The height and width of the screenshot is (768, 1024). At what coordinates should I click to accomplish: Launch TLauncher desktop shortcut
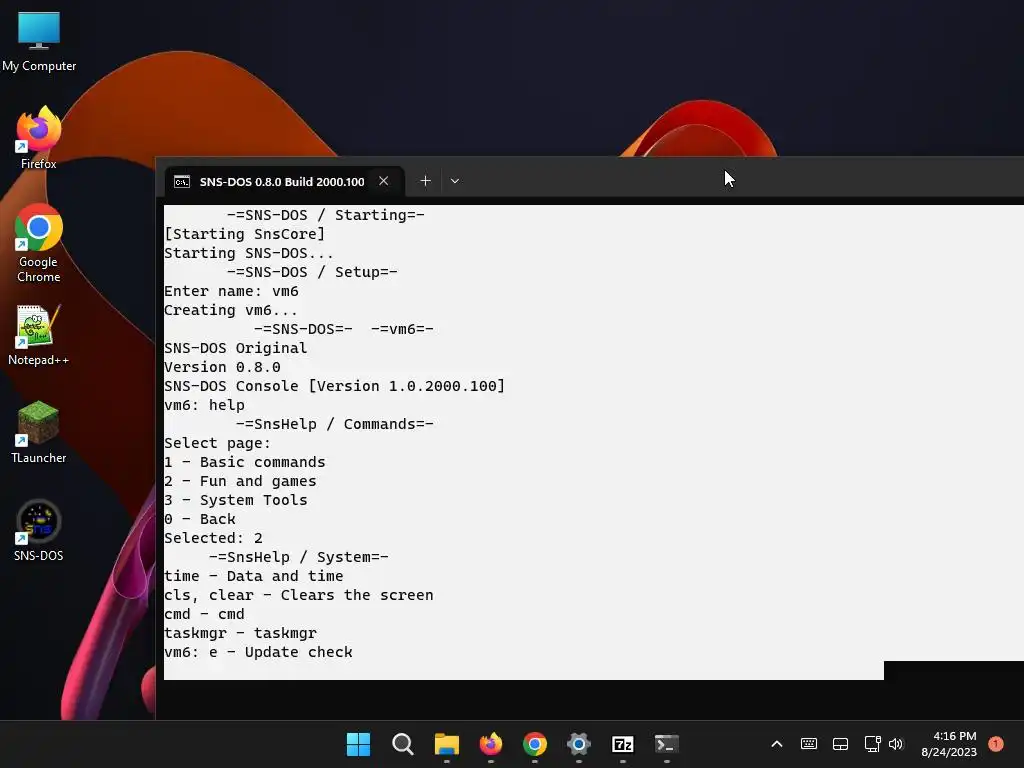(x=39, y=432)
